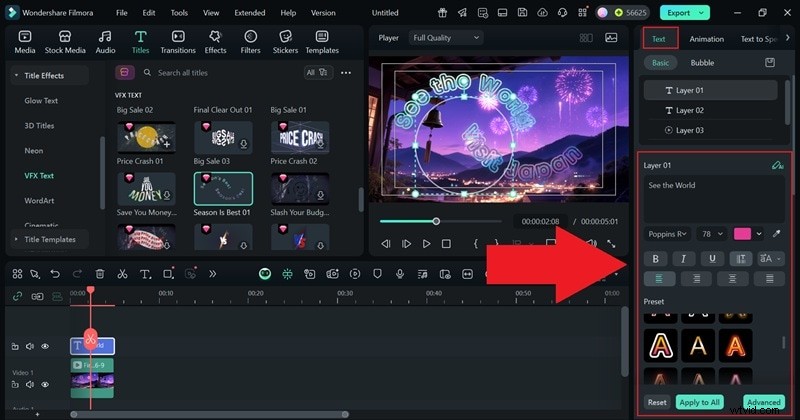Screen dimensions: 800x420
Task: Click the three-dot more options in titles
Action: [x=345, y=72]
